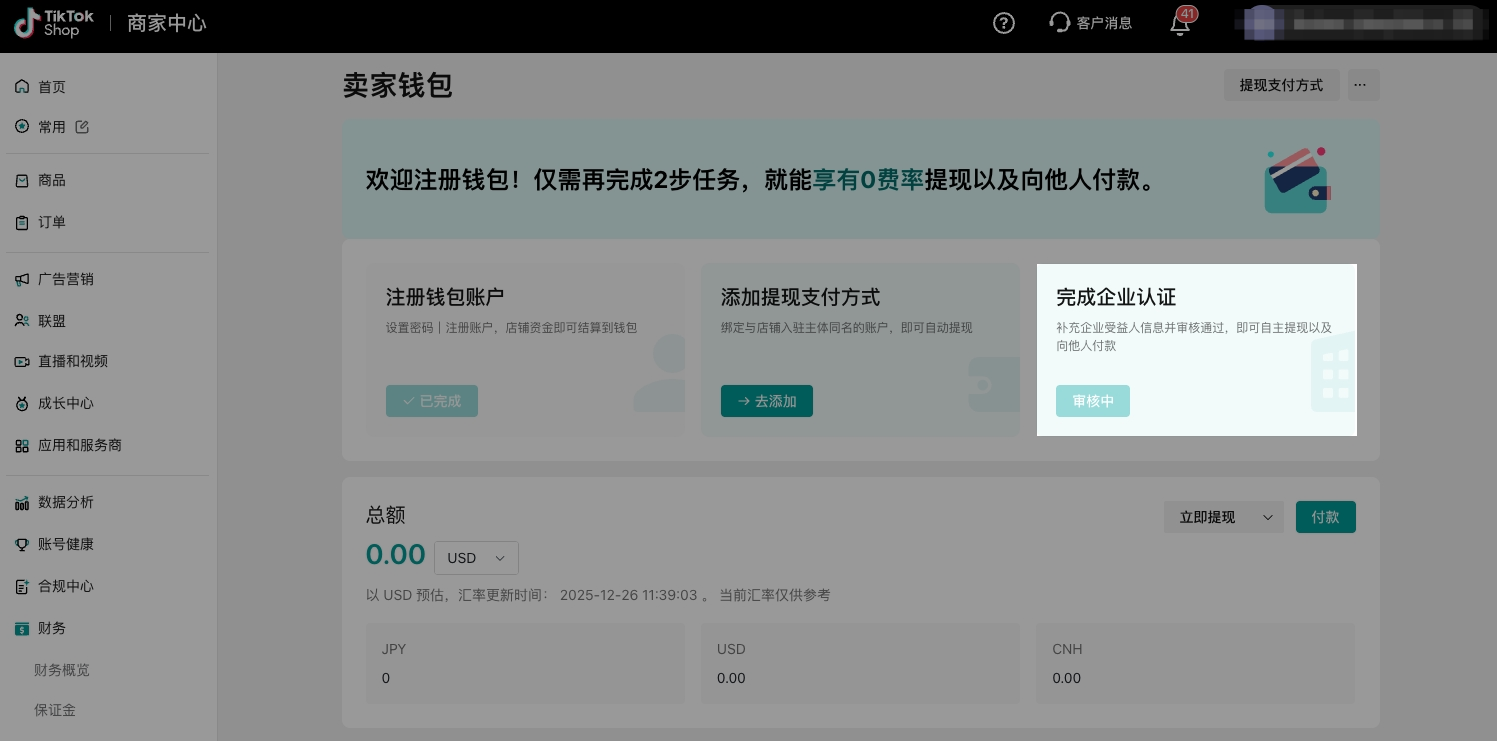Open the 商品 products menu
The width and height of the screenshot is (1497, 741).
(x=52, y=180)
